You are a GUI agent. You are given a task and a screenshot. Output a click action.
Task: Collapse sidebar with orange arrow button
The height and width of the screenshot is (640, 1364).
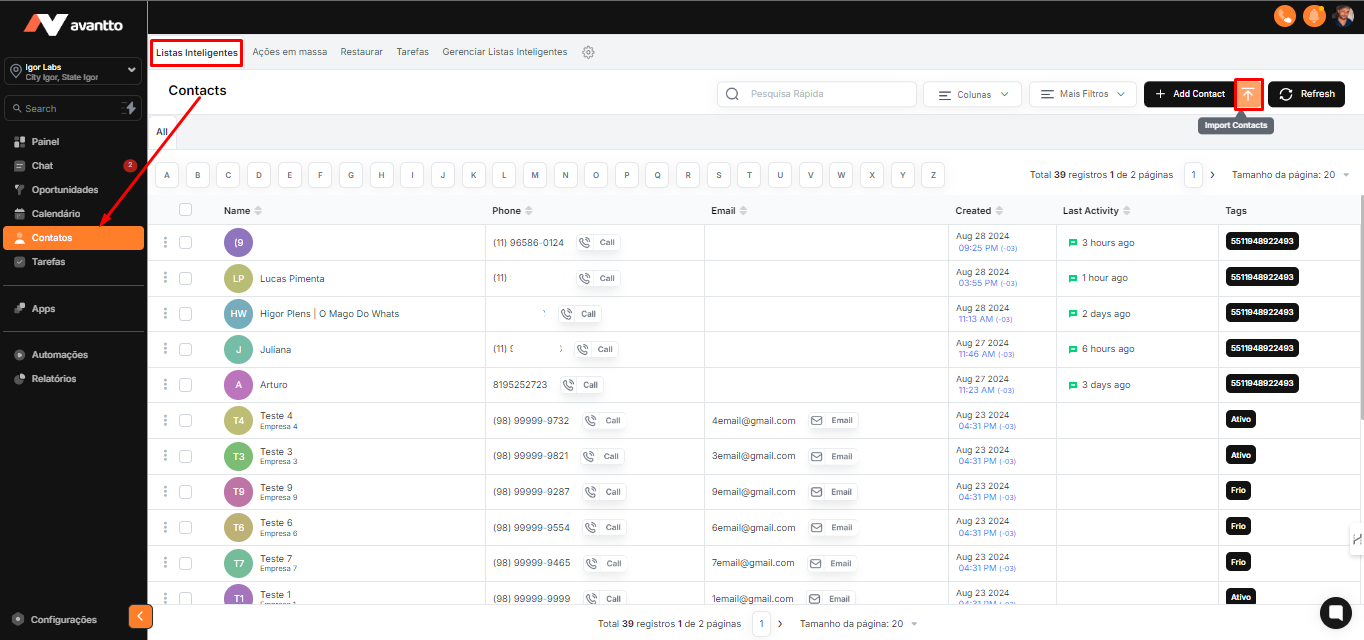(141, 616)
